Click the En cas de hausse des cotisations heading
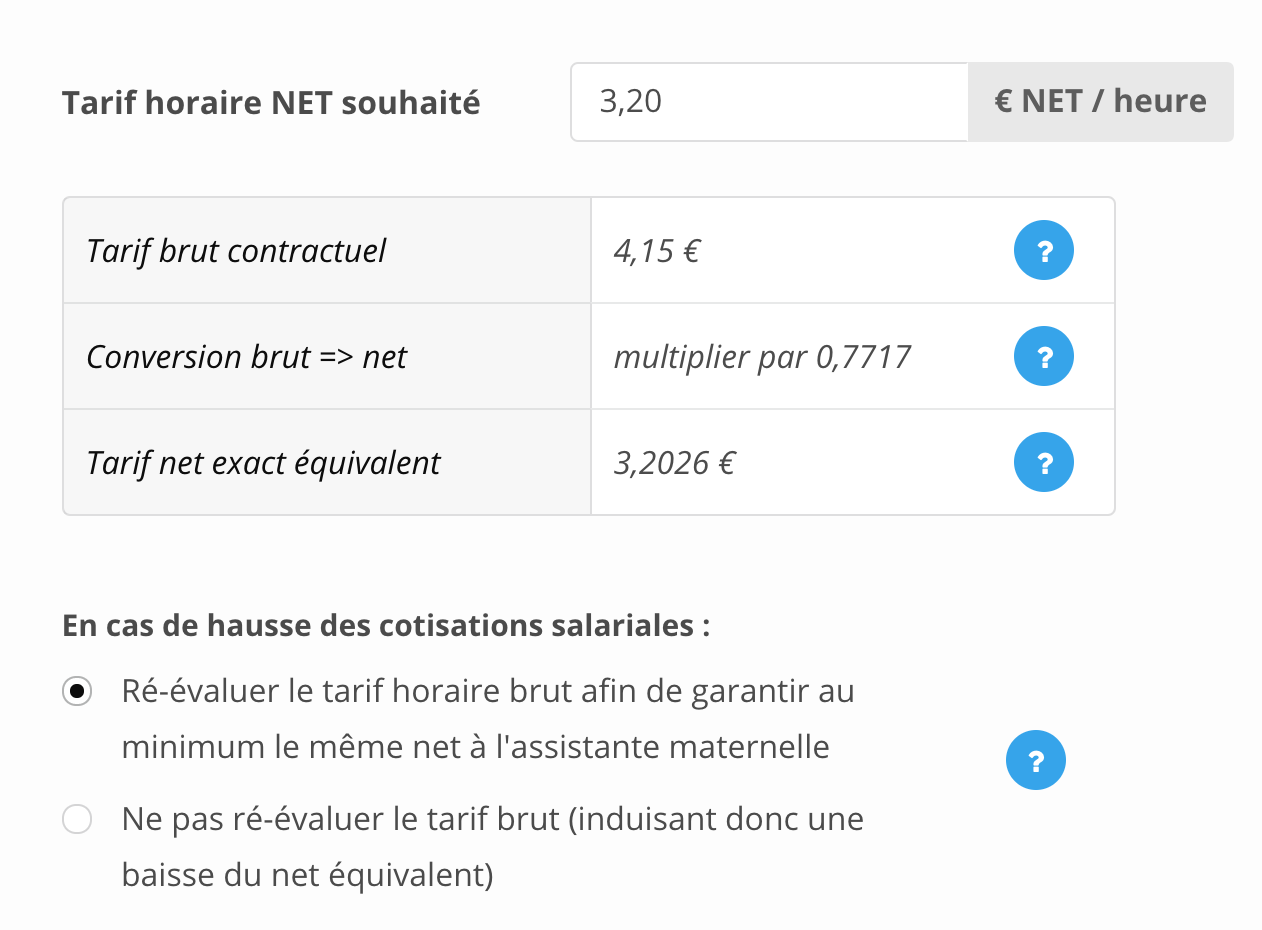 386,626
